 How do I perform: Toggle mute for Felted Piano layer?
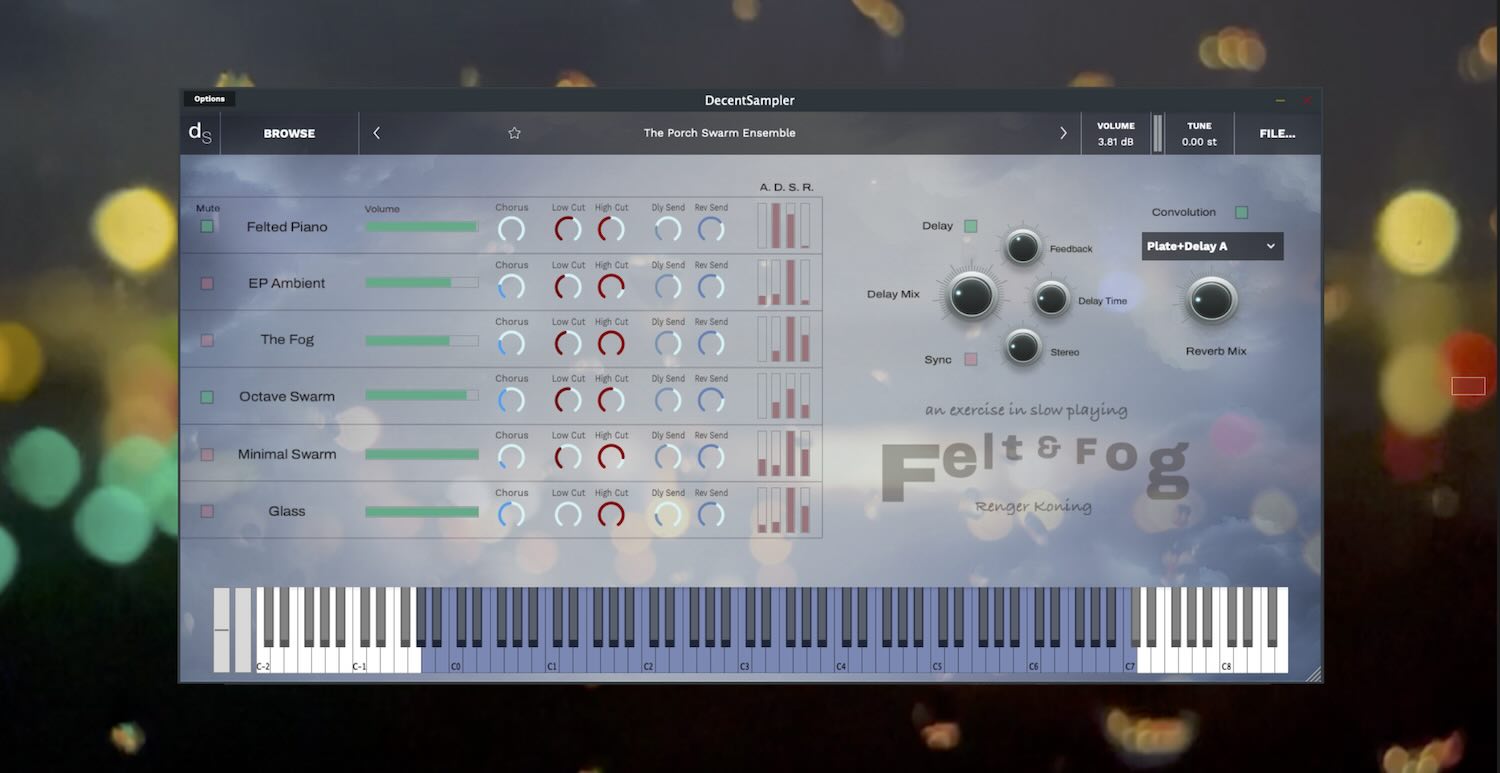click(x=207, y=226)
